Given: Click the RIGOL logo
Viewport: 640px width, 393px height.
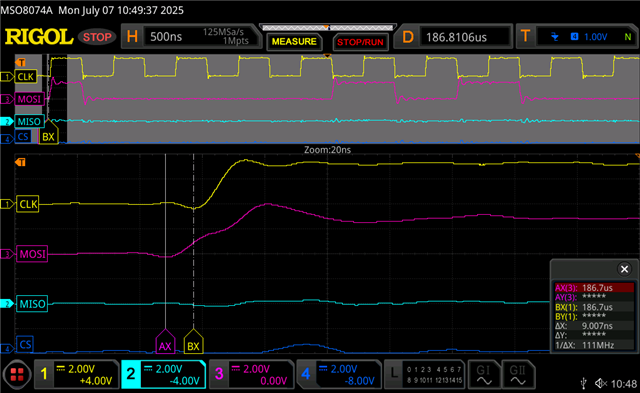Looking at the screenshot, I should tap(39, 37).
